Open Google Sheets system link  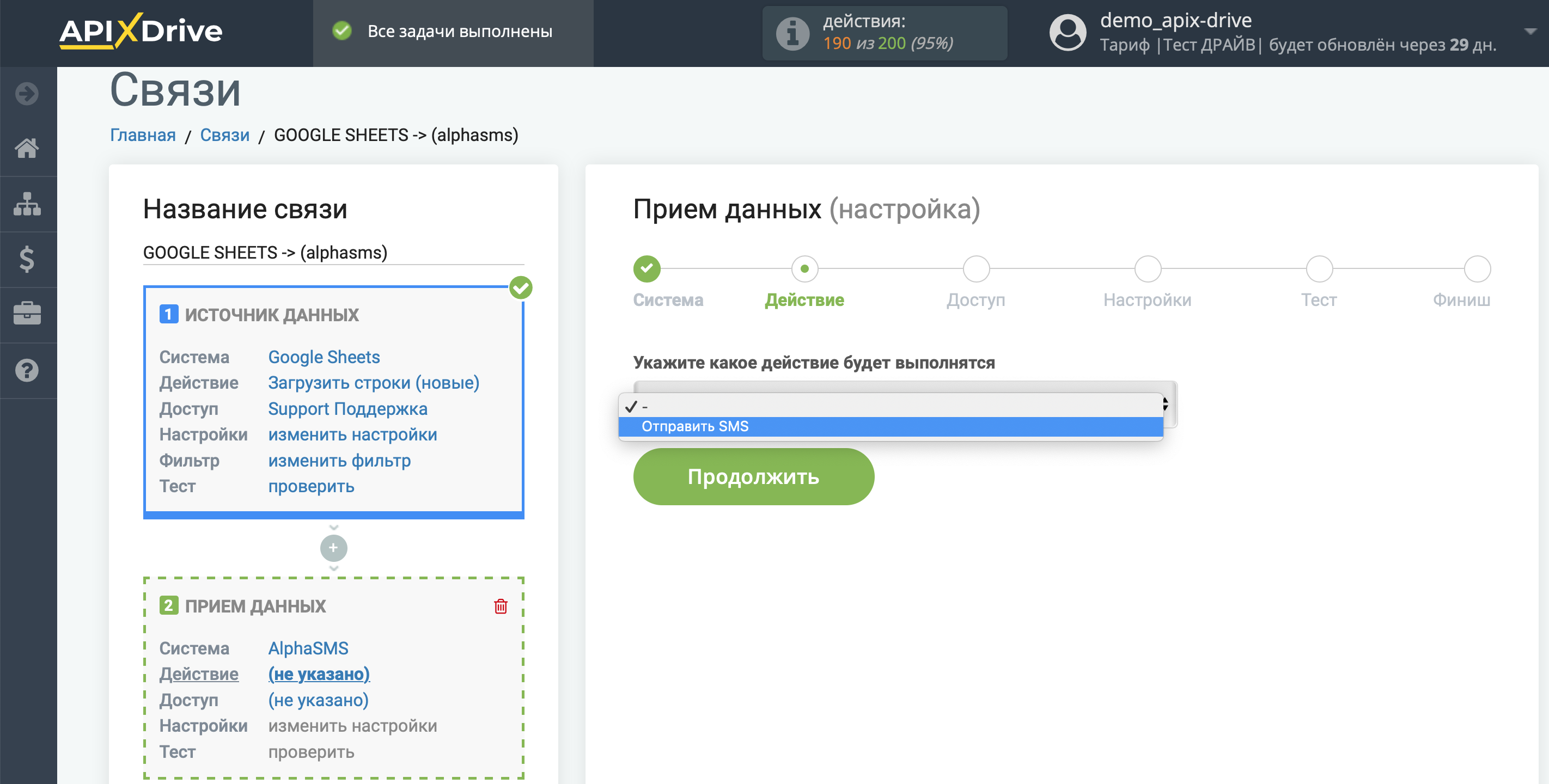point(324,357)
